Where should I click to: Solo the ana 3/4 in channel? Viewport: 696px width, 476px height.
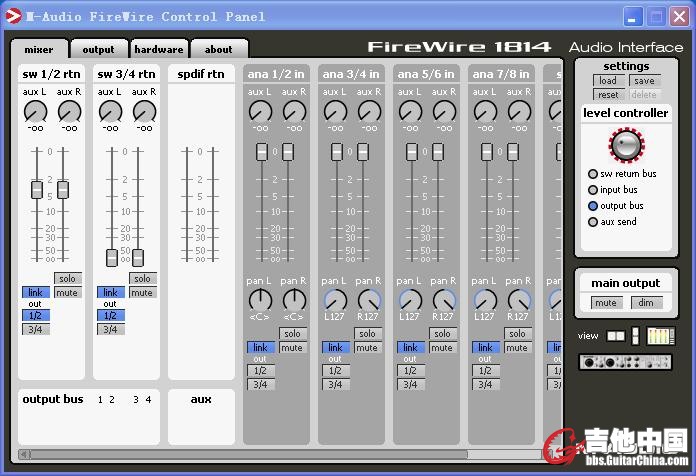tap(367, 334)
